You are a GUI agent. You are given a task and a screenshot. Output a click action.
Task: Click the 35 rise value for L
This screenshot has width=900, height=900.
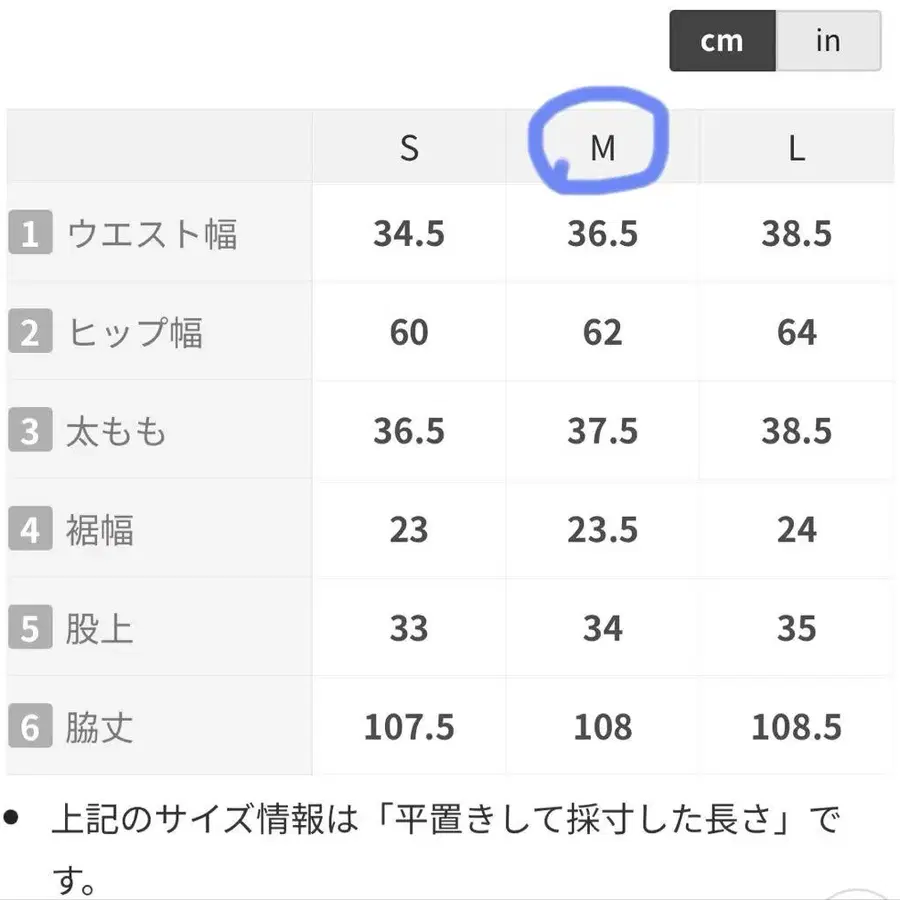click(796, 629)
